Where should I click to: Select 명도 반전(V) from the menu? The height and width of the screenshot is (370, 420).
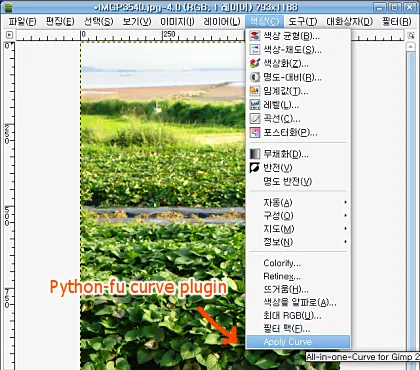(298, 182)
